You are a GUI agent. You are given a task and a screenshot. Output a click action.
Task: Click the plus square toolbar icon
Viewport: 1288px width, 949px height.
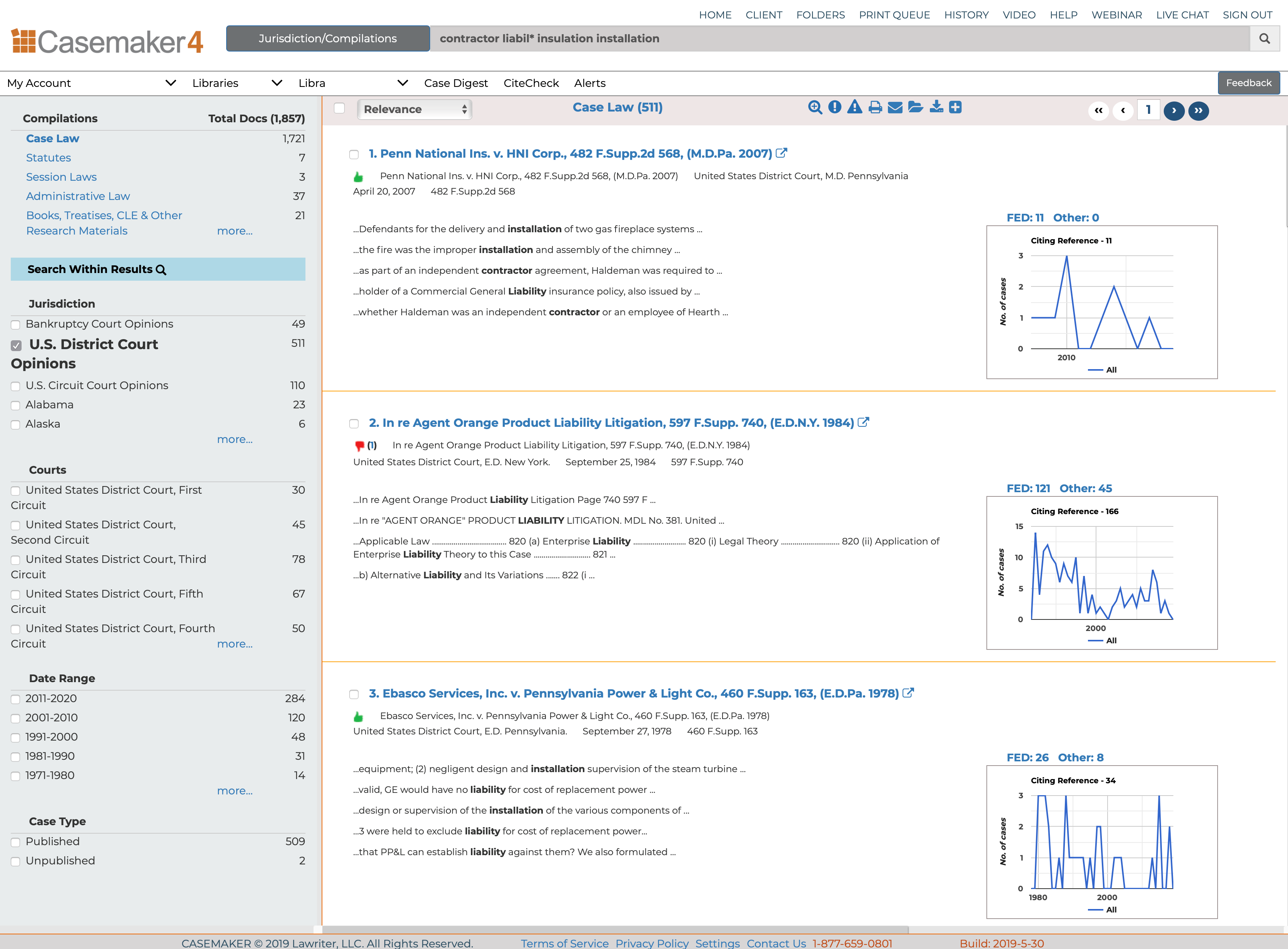[x=955, y=107]
